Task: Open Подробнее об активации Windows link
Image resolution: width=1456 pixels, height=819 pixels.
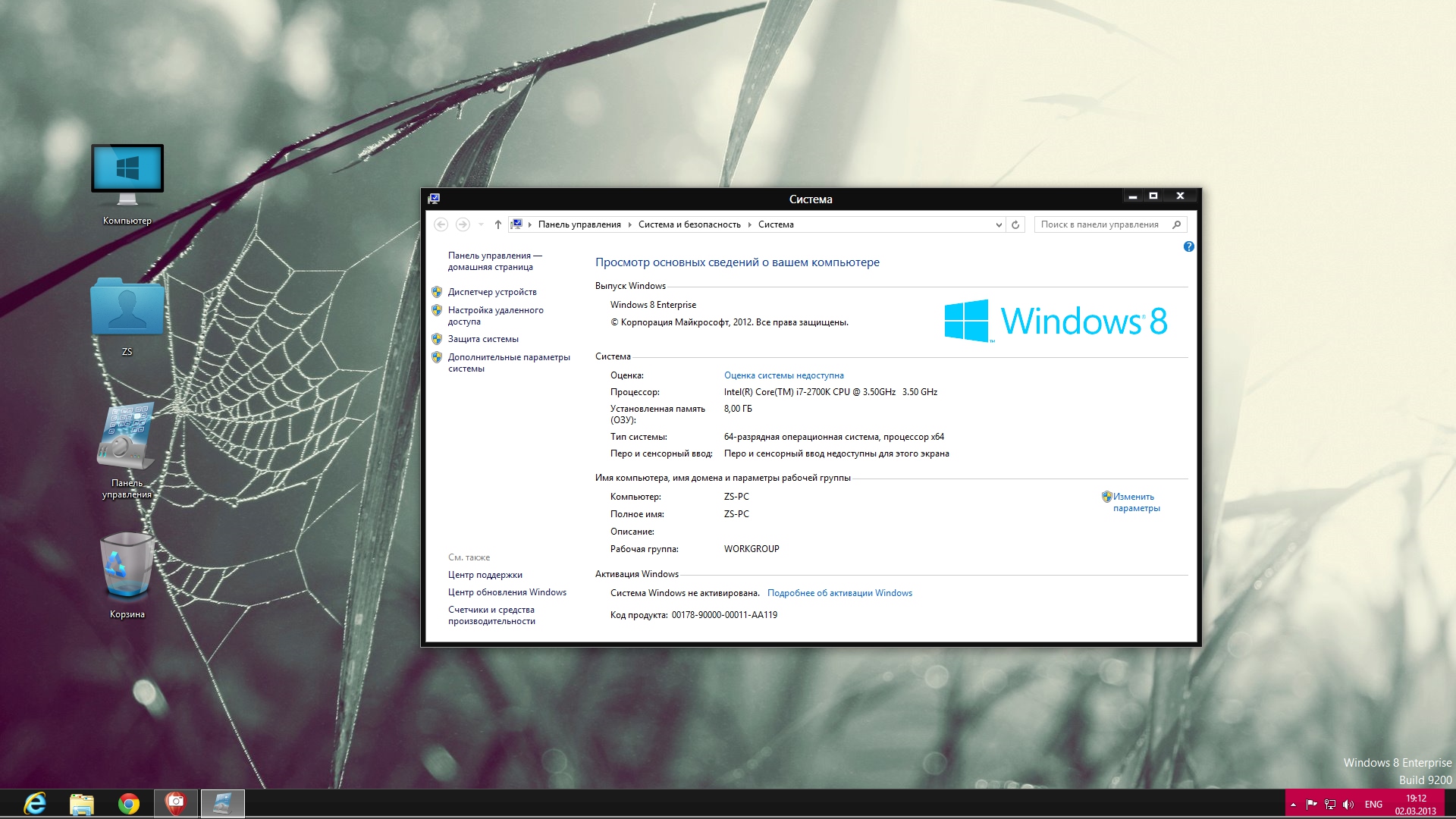Action: 839,593
